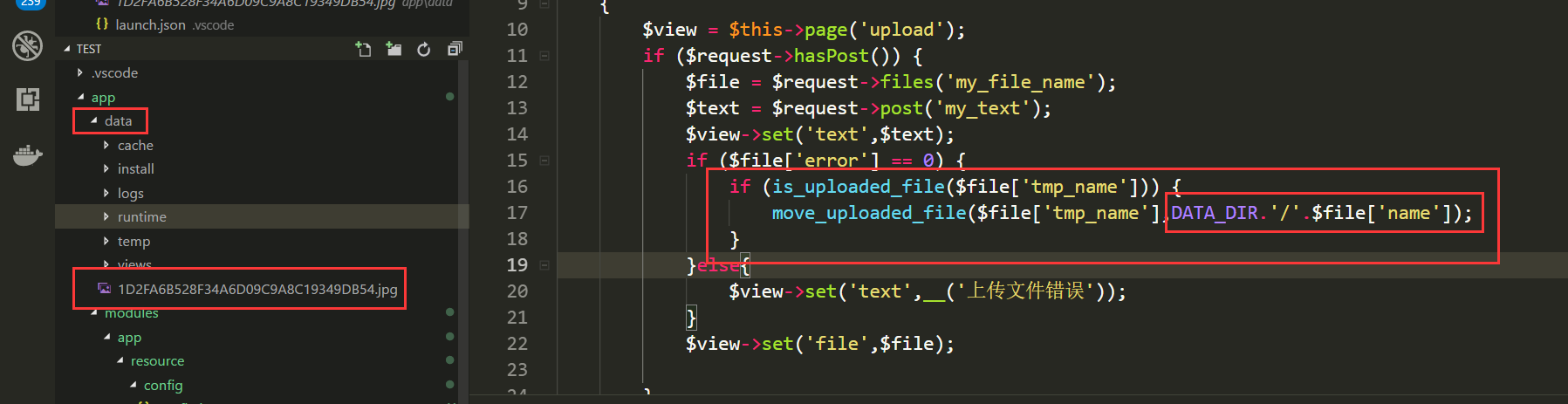1568x404 pixels.
Task: Open the 1D2FA6B528F34A6D09C9A8C19349DB54.jpg file in the data folder
Action: click(257, 289)
